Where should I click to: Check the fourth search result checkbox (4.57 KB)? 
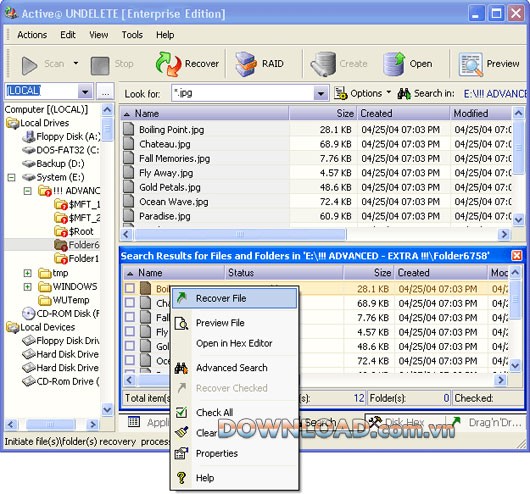[129, 331]
